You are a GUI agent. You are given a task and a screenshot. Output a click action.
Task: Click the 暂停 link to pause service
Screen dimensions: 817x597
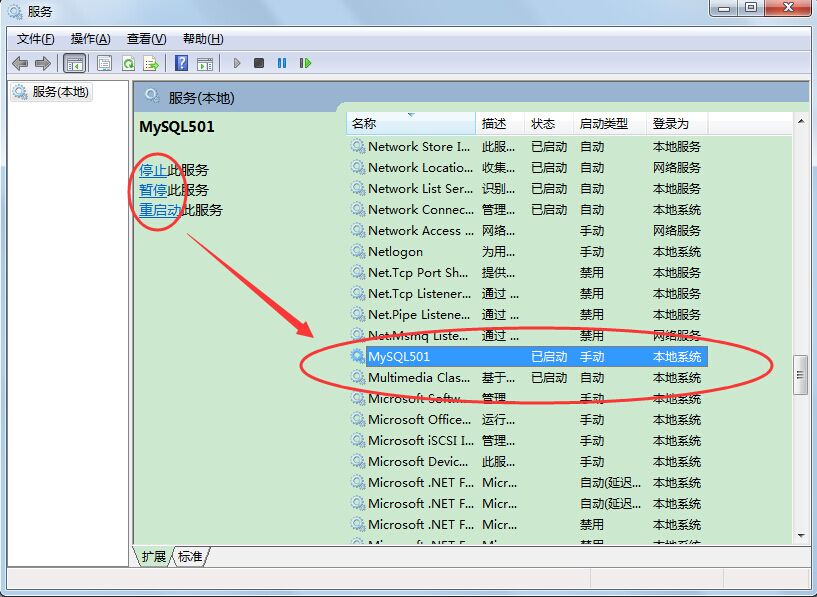pyautogui.click(x=153, y=190)
